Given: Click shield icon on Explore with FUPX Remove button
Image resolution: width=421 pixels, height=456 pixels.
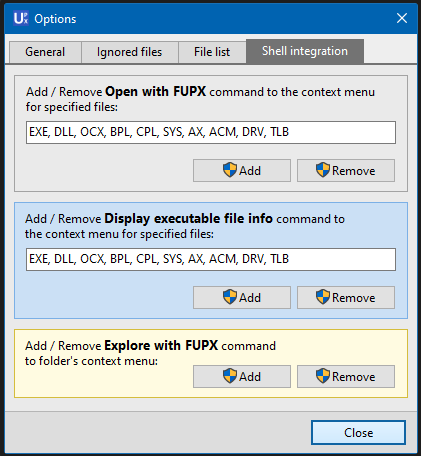Looking at the screenshot, I should tap(323, 376).
